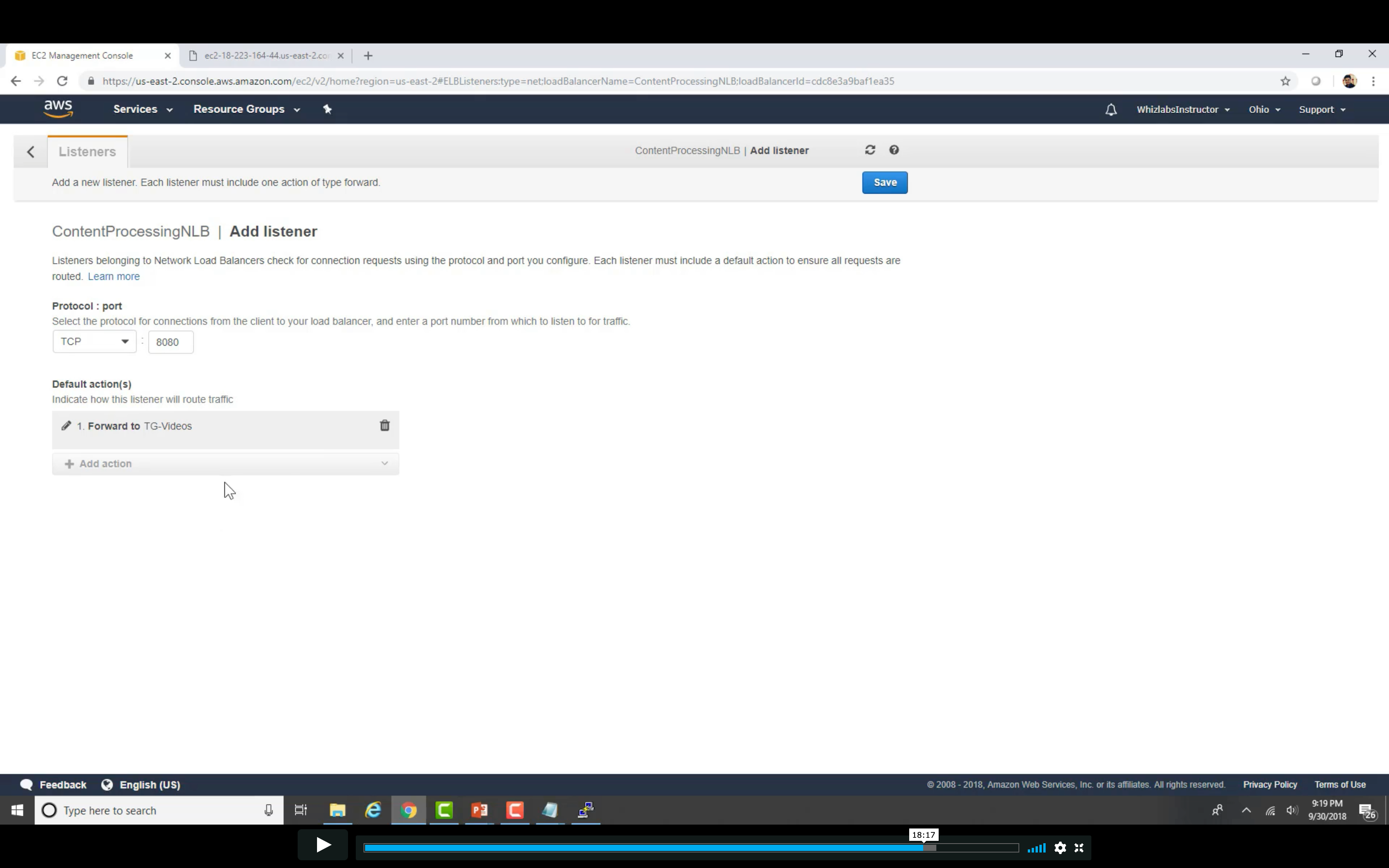
Task: Go back with the Listeners chevron
Action: pyautogui.click(x=31, y=152)
